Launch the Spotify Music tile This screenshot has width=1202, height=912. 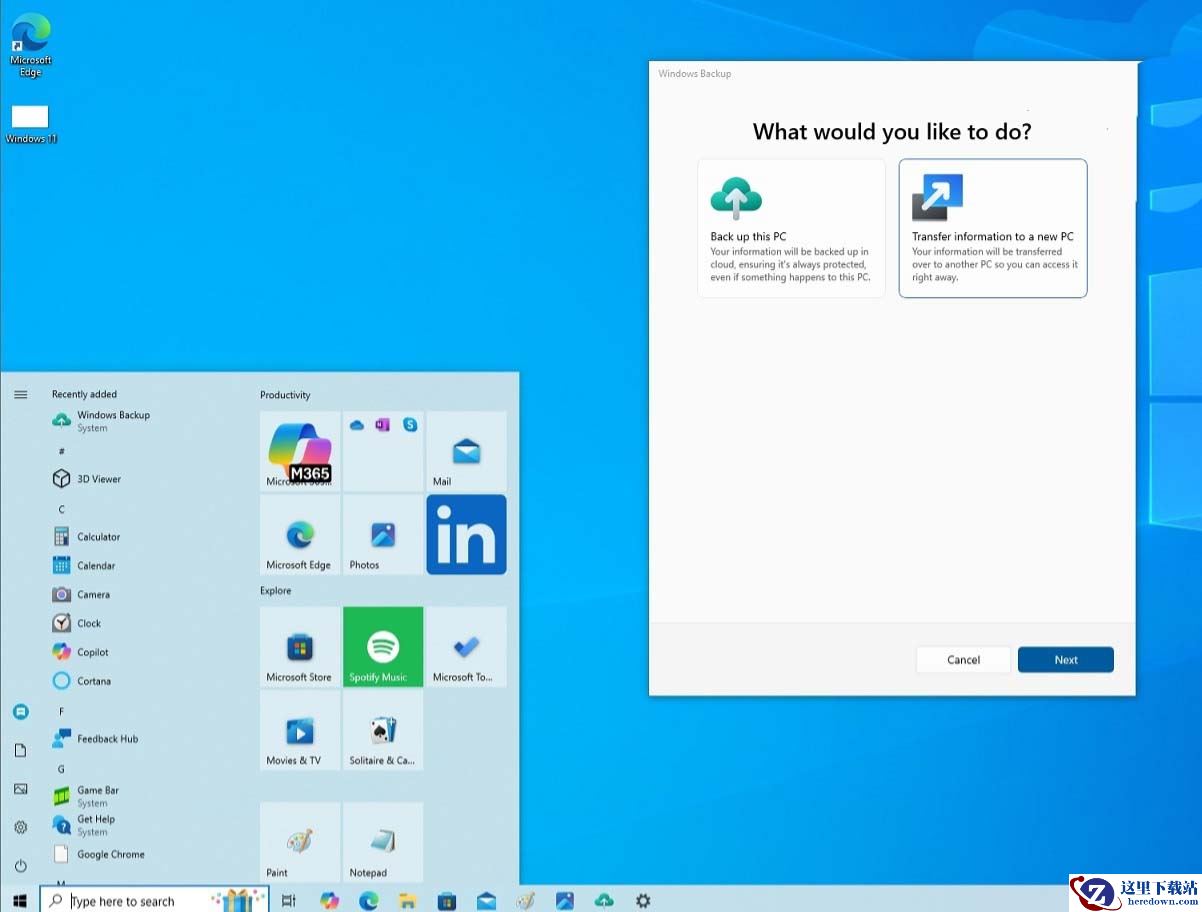coord(383,647)
